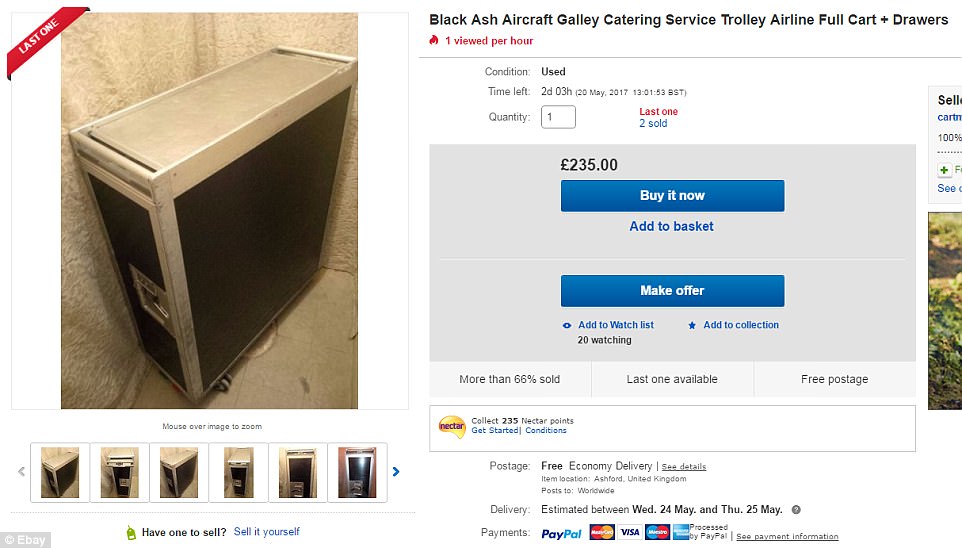Screen dimensions: 962x548
Task: Click the red flame viewed-per-hour icon
Action: pos(434,41)
